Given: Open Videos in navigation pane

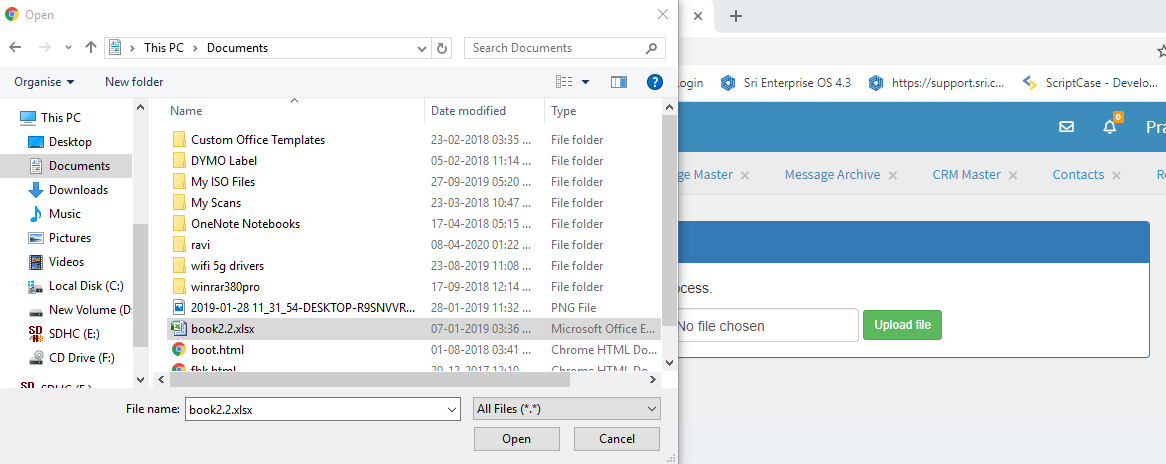Looking at the screenshot, I should (57, 262).
